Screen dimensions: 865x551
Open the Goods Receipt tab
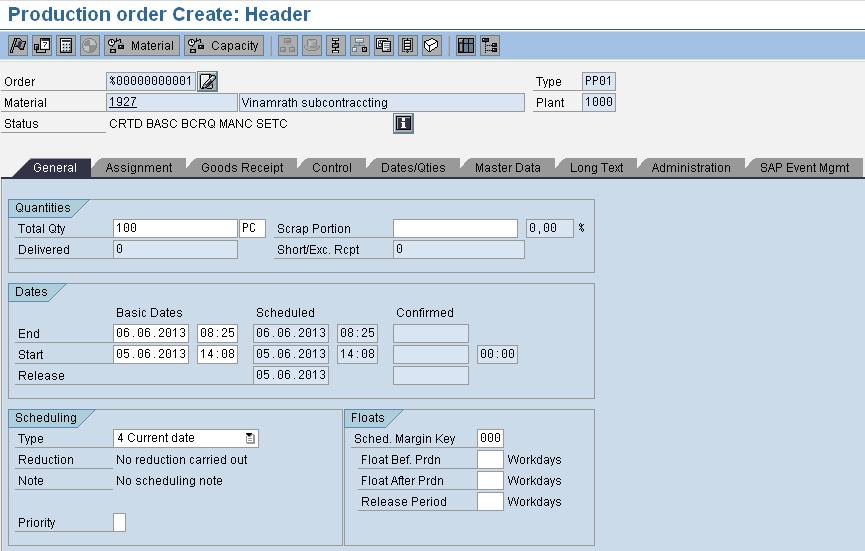point(242,168)
